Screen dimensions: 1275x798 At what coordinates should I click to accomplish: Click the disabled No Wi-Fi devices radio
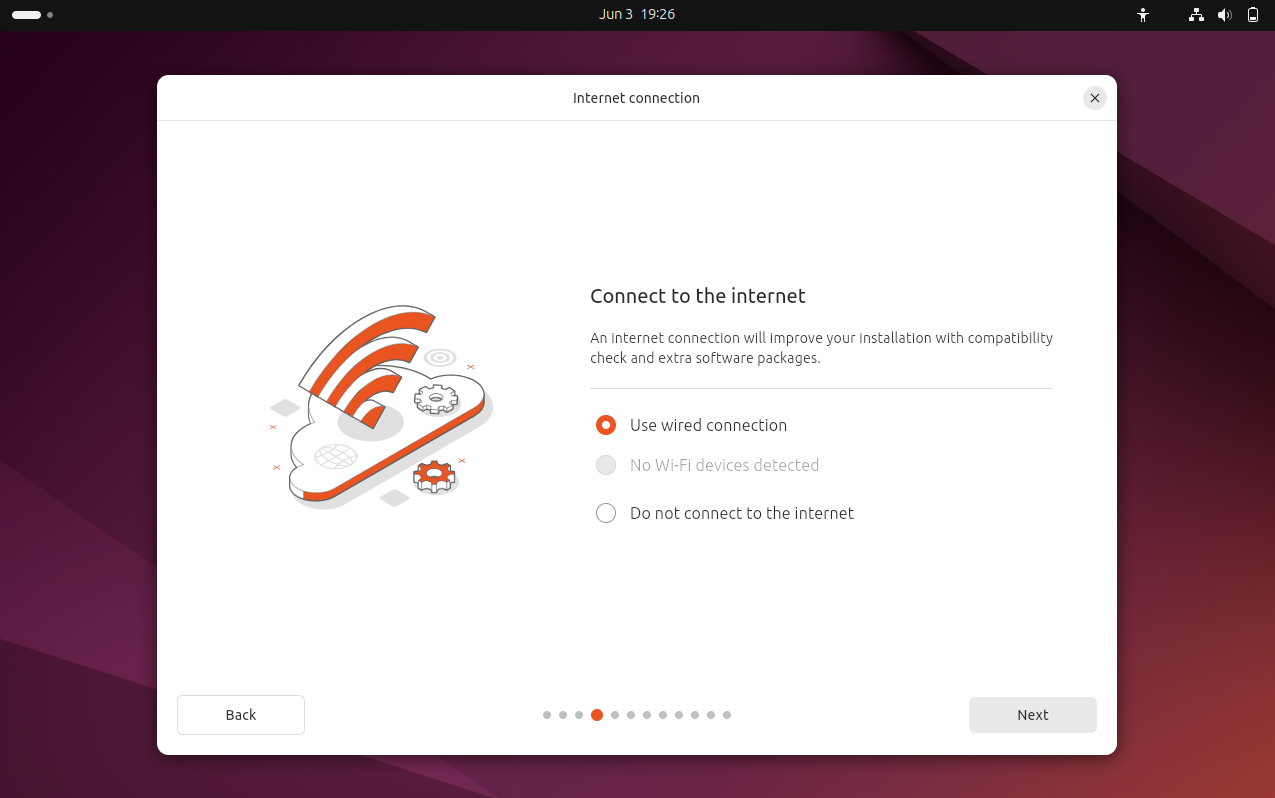[606, 465]
